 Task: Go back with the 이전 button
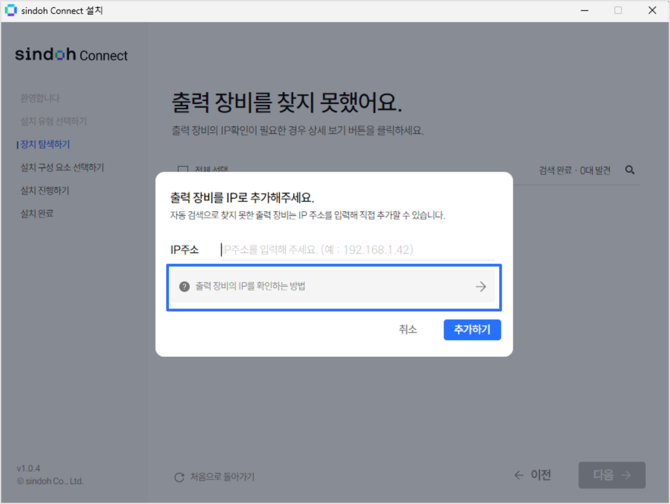coord(532,475)
